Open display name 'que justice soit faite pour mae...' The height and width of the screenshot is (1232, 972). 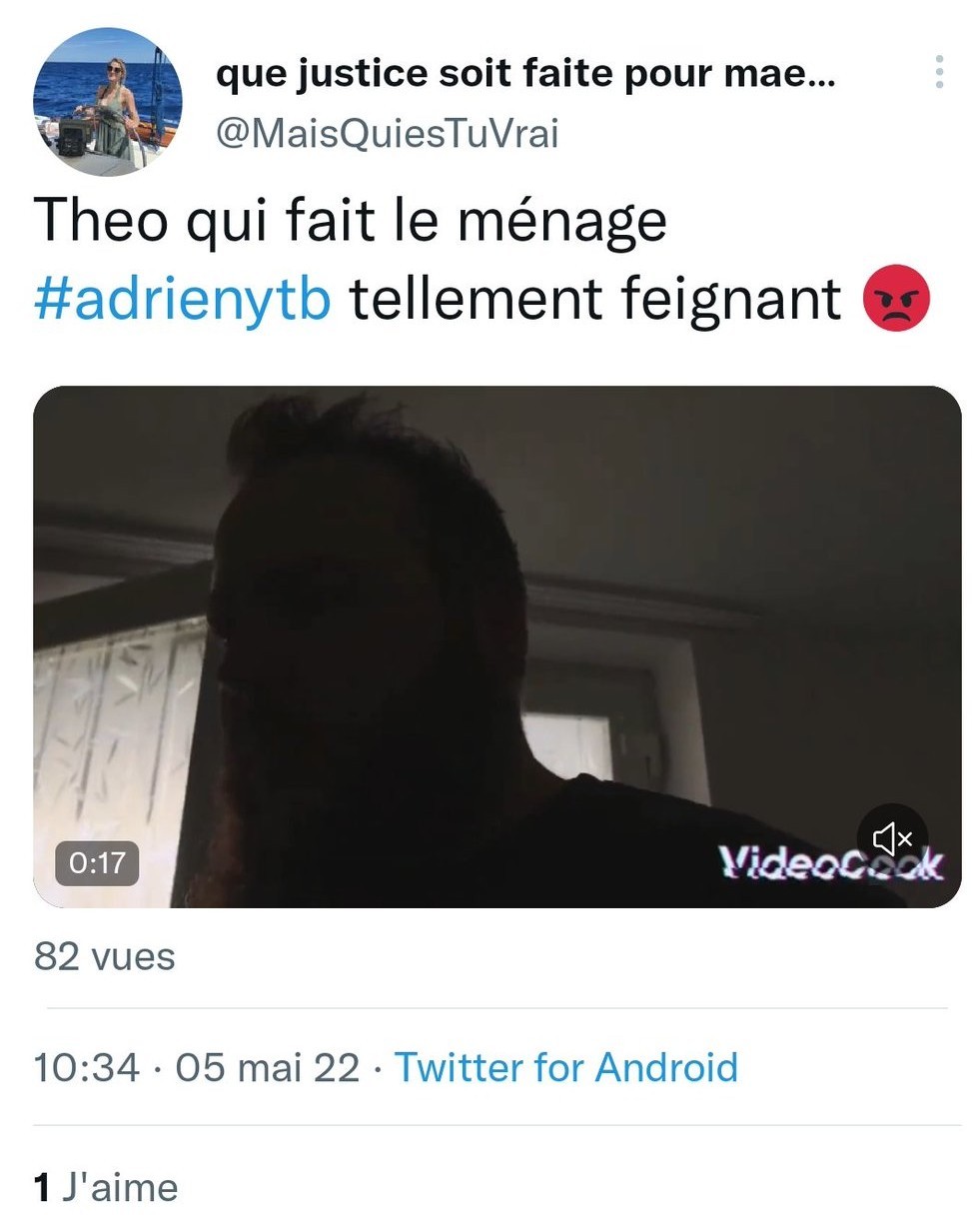525,73
